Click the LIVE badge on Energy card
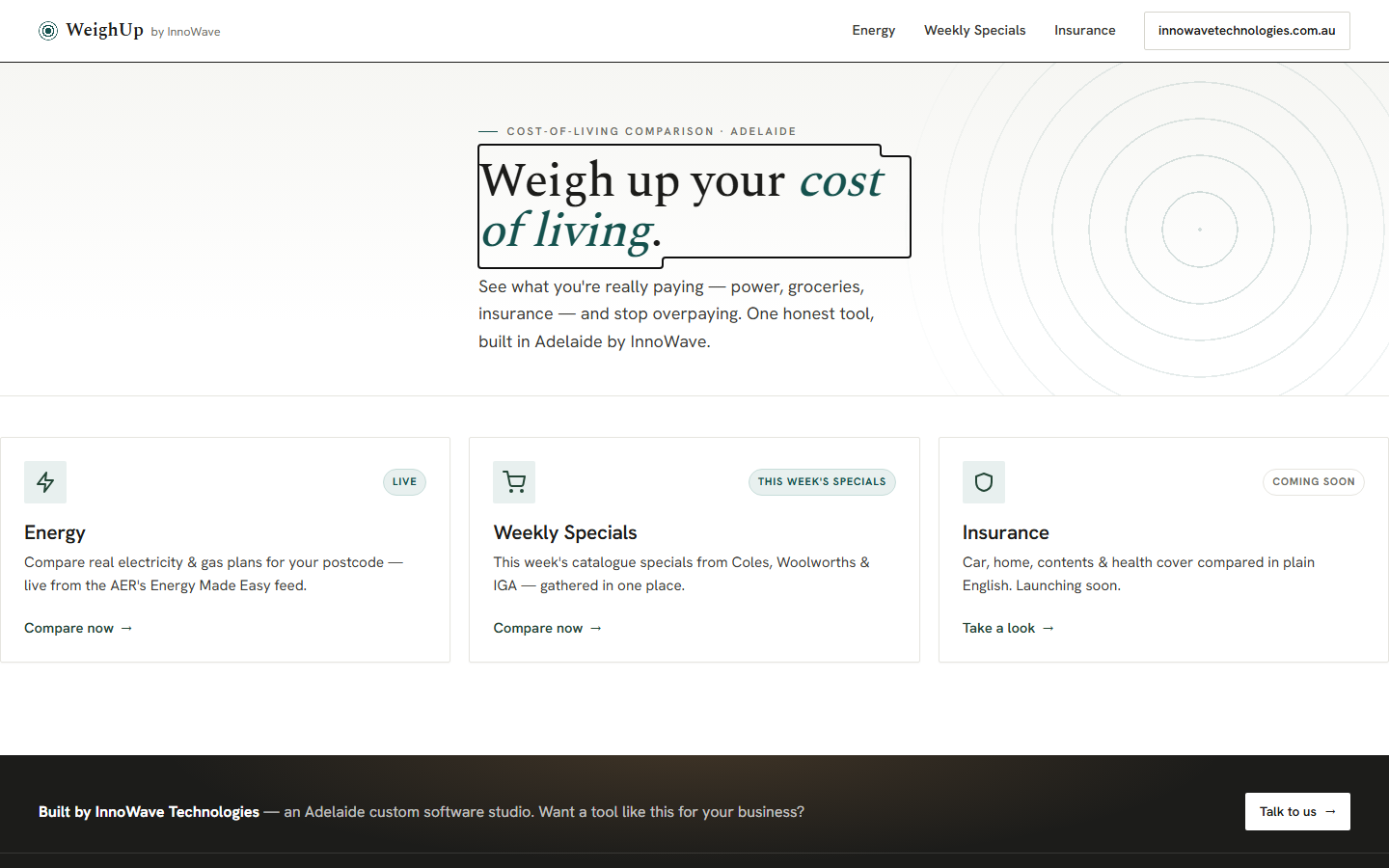This screenshot has width=1389, height=868. coord(404,482)
